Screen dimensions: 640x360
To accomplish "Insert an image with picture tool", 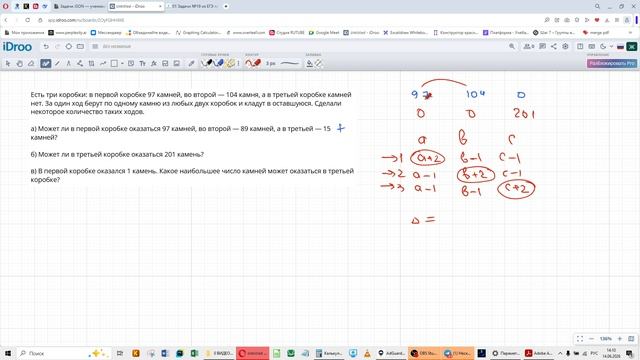I will 176,63.
